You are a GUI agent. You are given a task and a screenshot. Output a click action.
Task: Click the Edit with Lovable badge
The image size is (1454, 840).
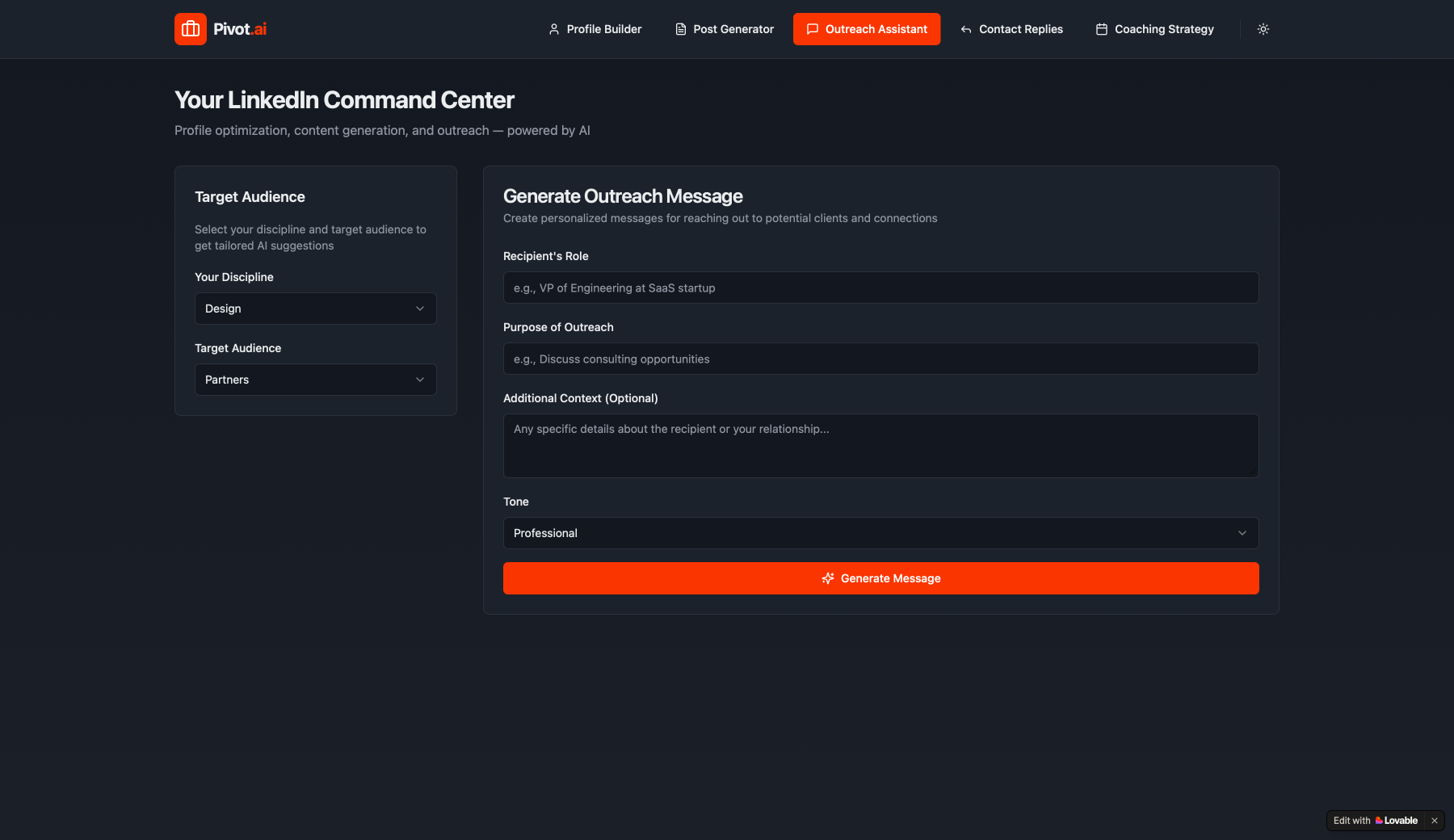pos(1376,821)
